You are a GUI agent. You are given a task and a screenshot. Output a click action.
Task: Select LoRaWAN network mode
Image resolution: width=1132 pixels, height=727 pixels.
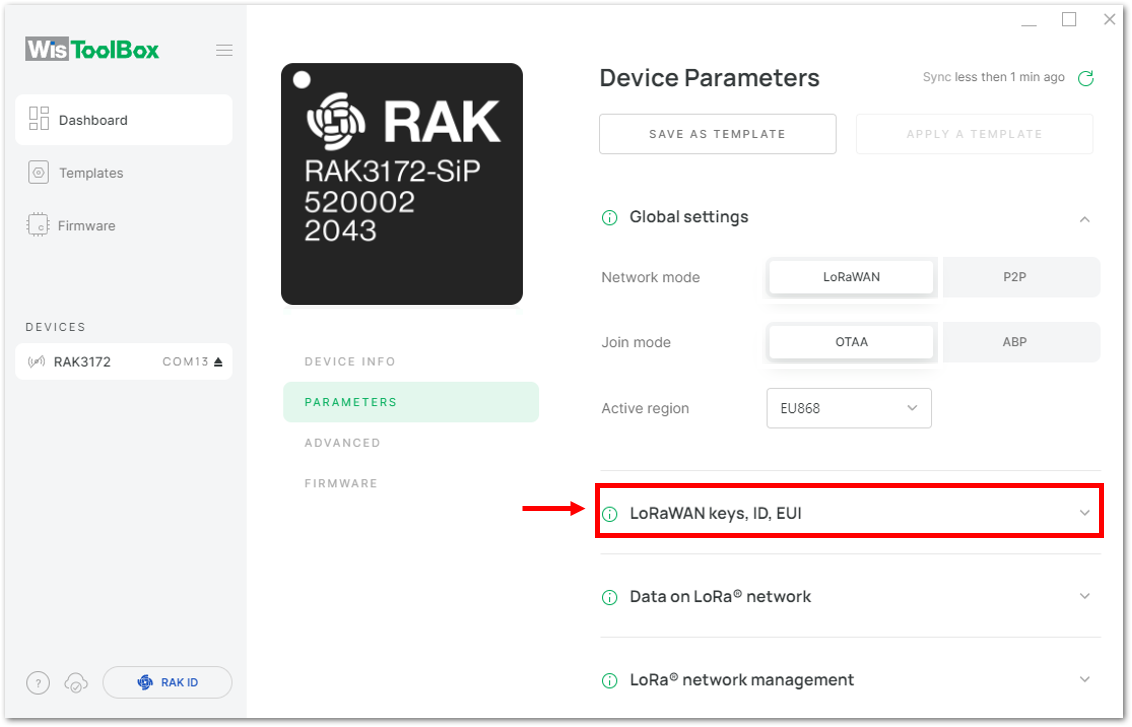point(851,277)
